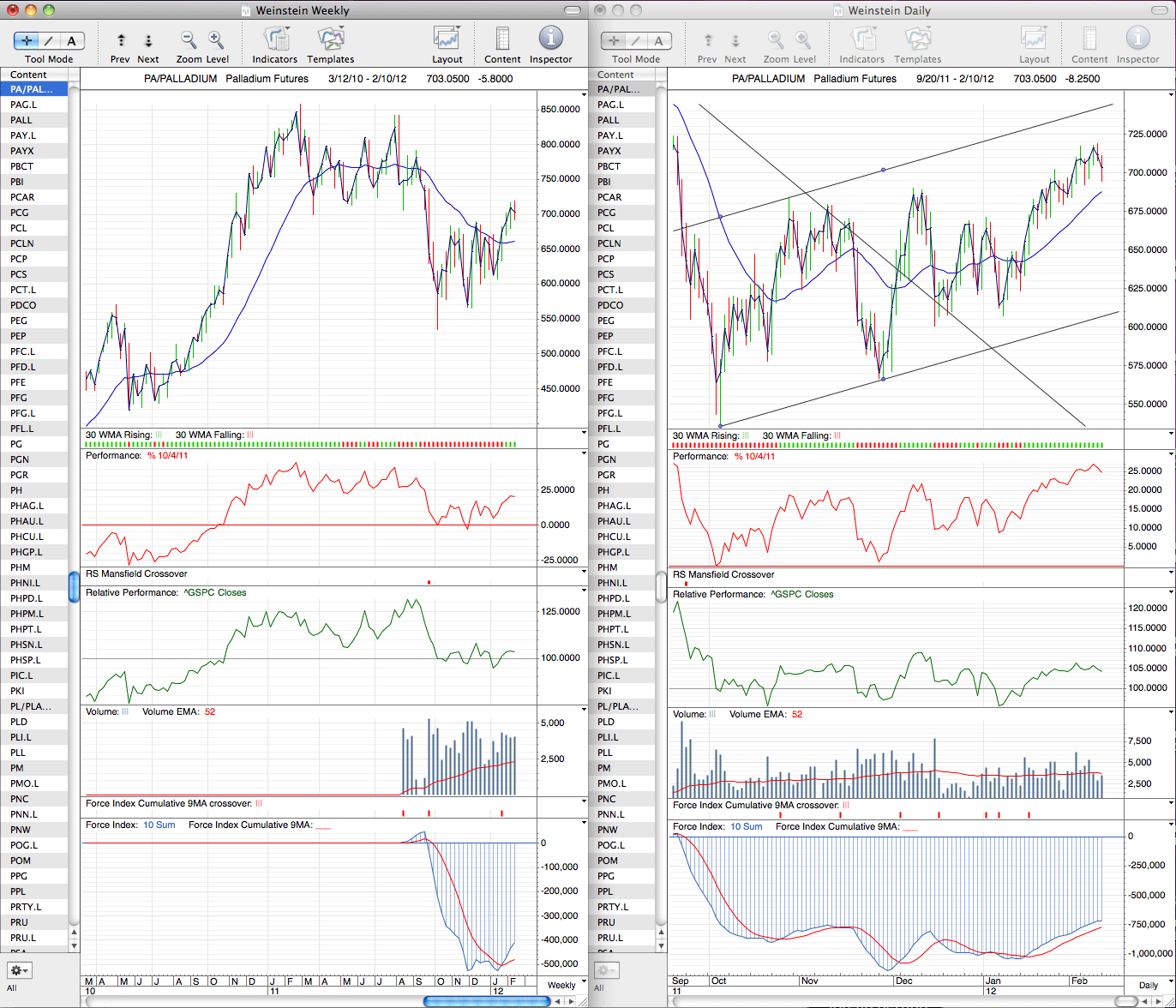1176x1008 pixels.
Task: Open Layout menu in the Weekly window toolbar
Action: pyautogui.click(x=447, y=39)
